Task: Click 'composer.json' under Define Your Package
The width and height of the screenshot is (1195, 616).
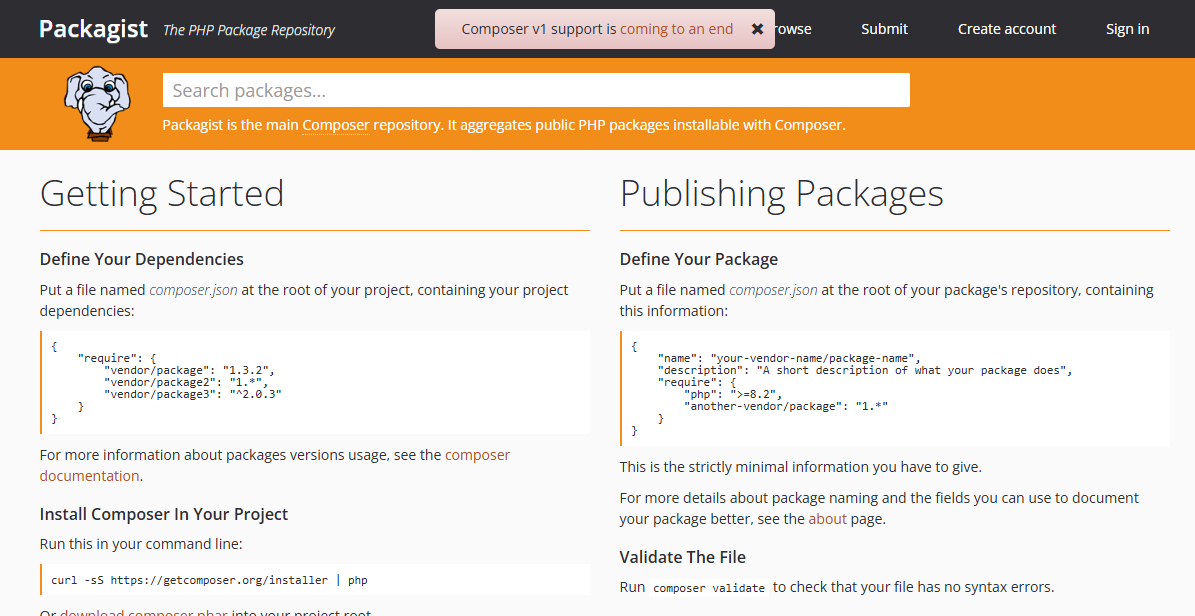Action: 774,290
